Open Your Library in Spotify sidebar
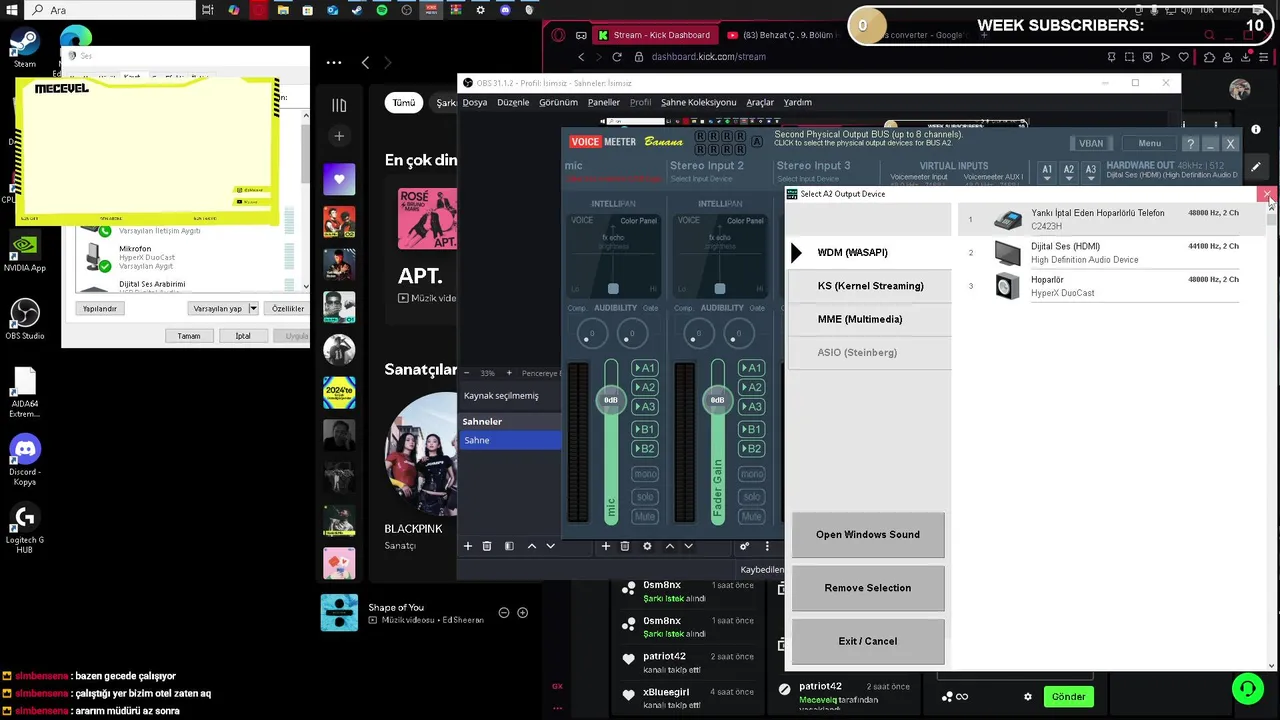Image resolution: width=1280 pixels, height=720 pixels. click(339, 105)
